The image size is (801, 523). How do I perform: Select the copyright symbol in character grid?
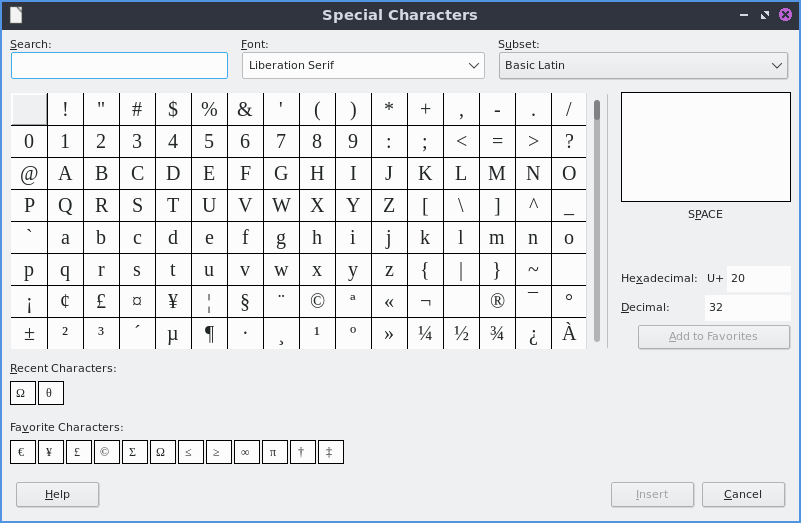pos(317,300)
